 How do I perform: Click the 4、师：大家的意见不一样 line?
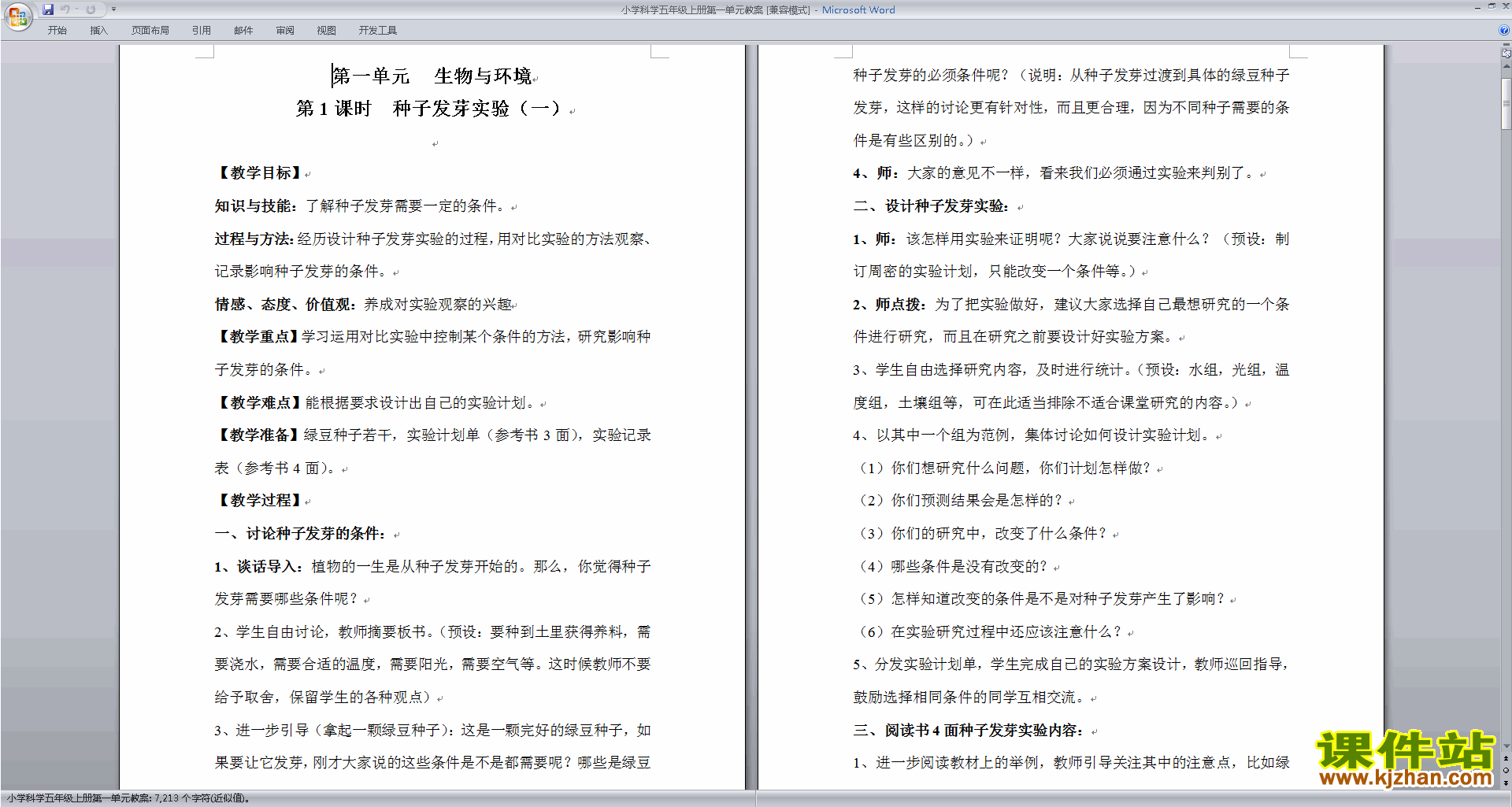(x=1055, y=173)
